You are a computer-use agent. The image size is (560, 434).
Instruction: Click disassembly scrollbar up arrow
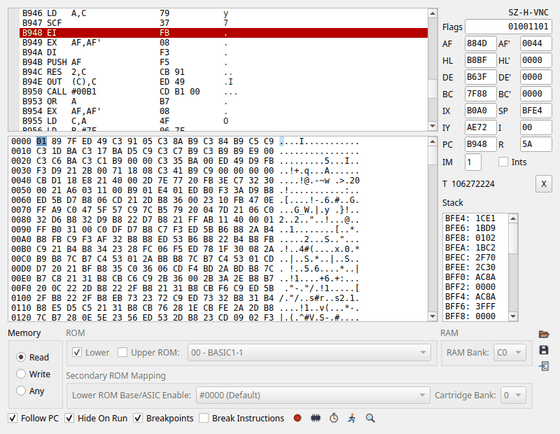point(432,14)
